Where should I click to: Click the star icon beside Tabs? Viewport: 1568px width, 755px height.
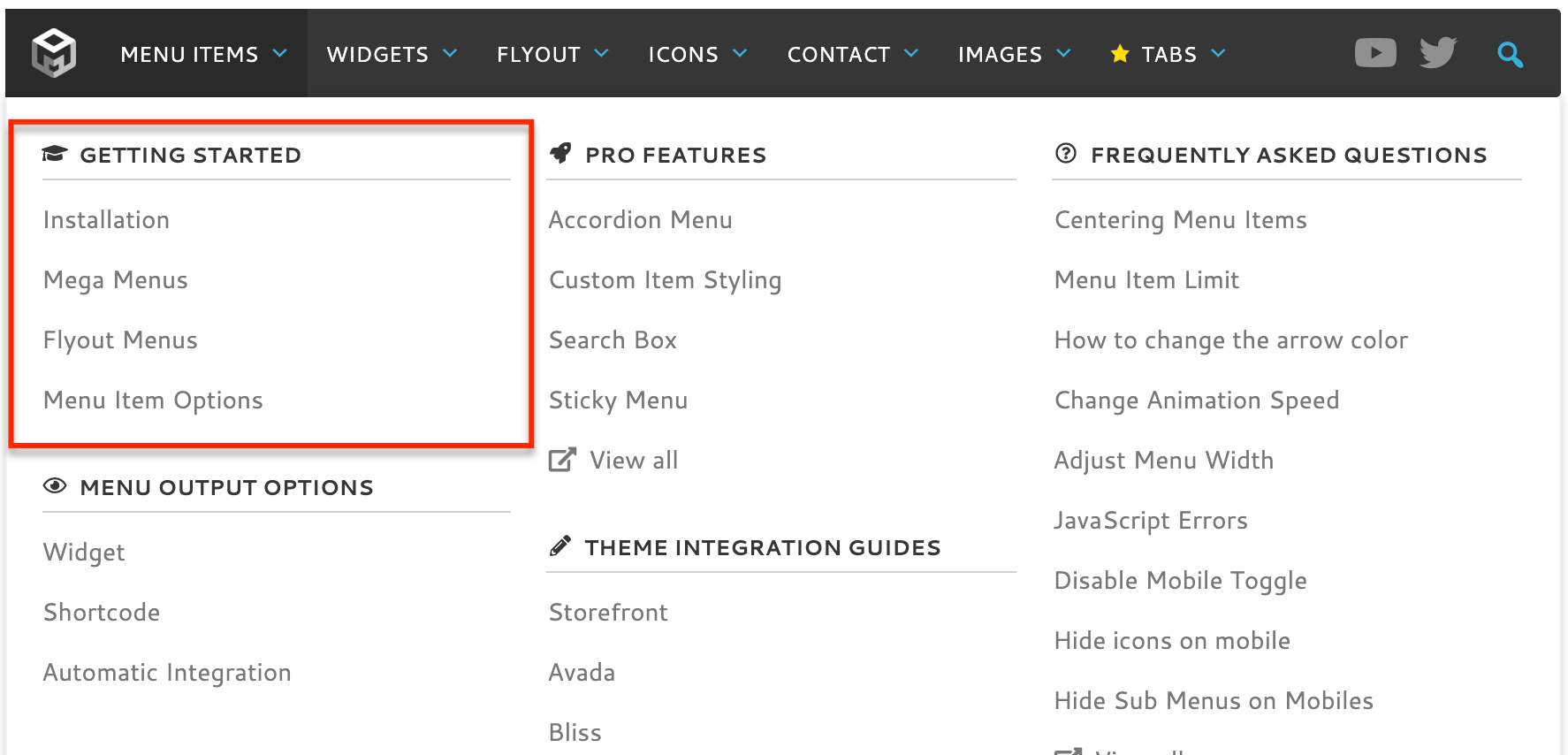point(1120,54)
